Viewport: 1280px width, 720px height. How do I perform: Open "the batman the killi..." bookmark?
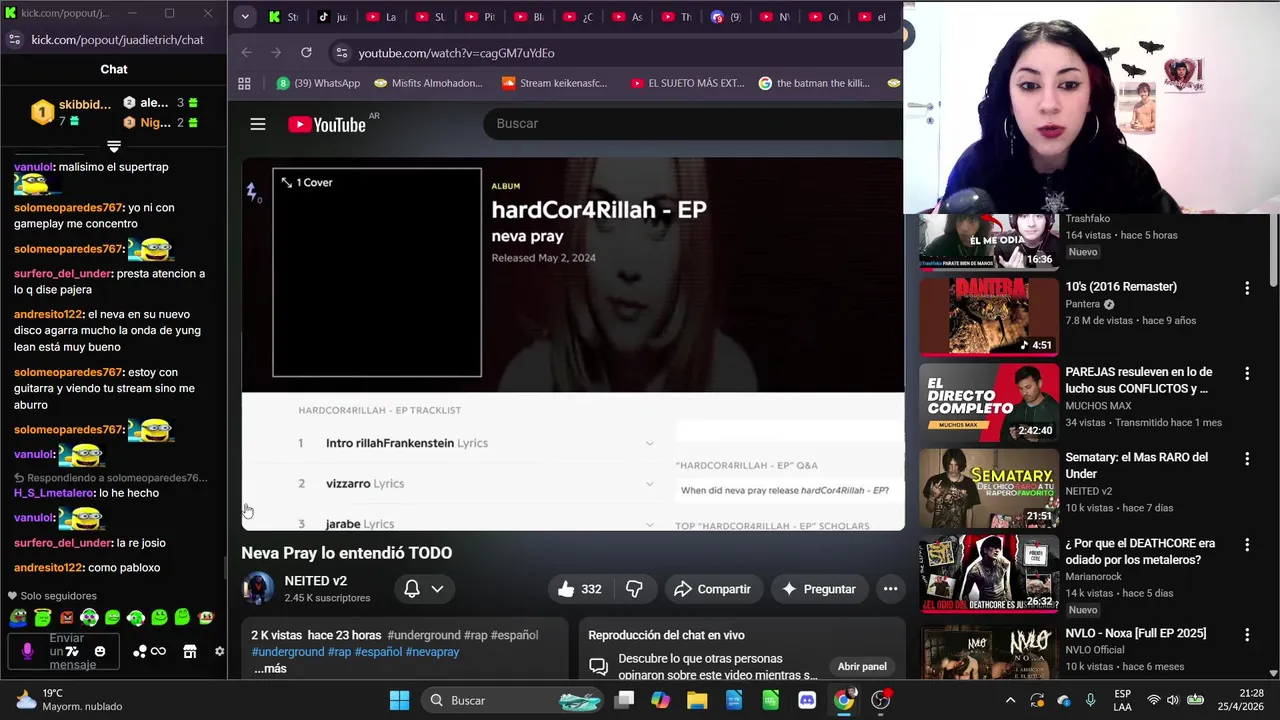tap(815, 83)
